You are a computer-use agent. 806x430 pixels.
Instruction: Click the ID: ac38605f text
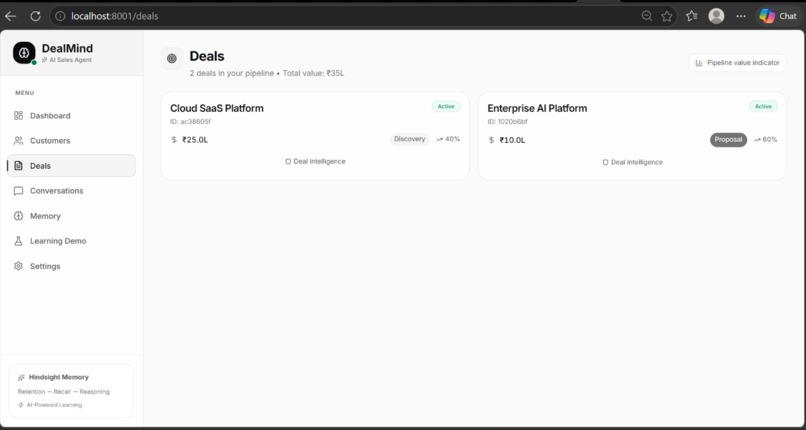coord(190,122)
